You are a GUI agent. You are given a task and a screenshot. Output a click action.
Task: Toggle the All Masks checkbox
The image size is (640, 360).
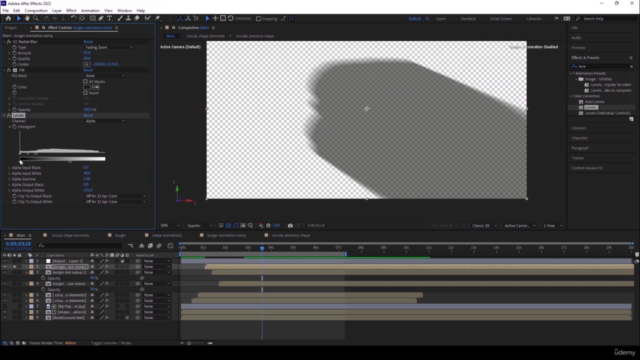pyautogui.click(x=85, y=82)
